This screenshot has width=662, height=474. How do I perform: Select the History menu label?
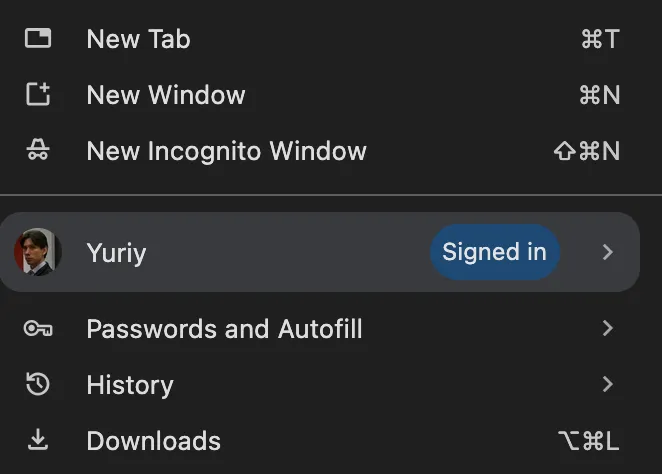point(130,385)
